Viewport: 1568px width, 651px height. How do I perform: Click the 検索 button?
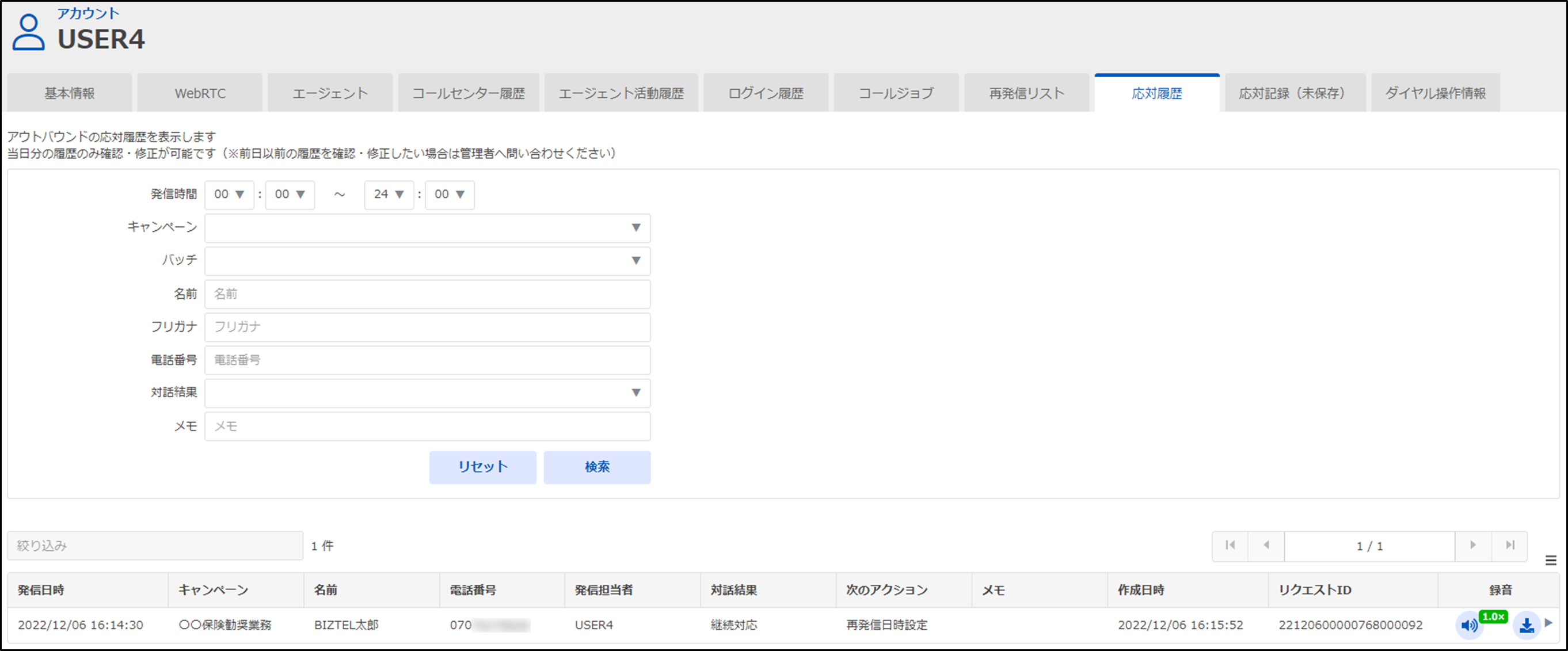[597, 467]
